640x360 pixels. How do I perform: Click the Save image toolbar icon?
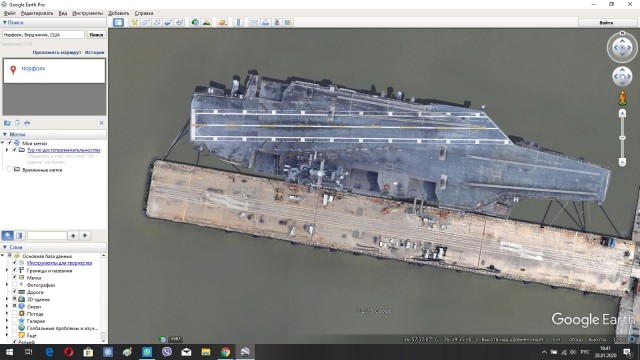(x=277, y=22)
